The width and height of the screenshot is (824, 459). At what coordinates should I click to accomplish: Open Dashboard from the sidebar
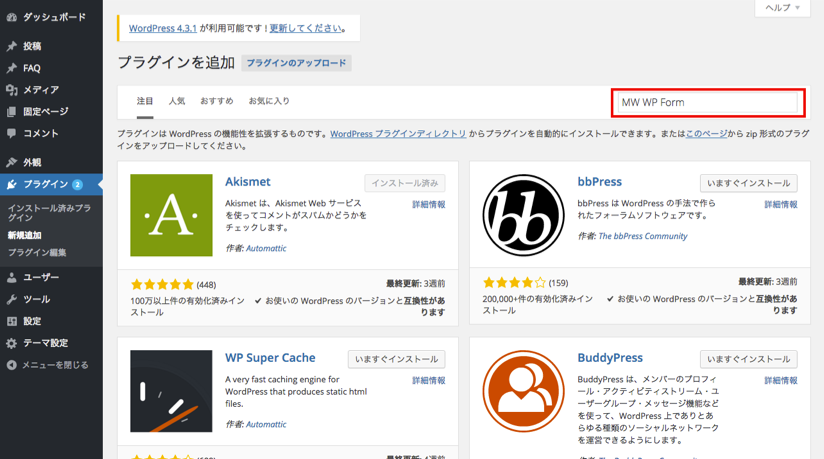click(53, 17)
